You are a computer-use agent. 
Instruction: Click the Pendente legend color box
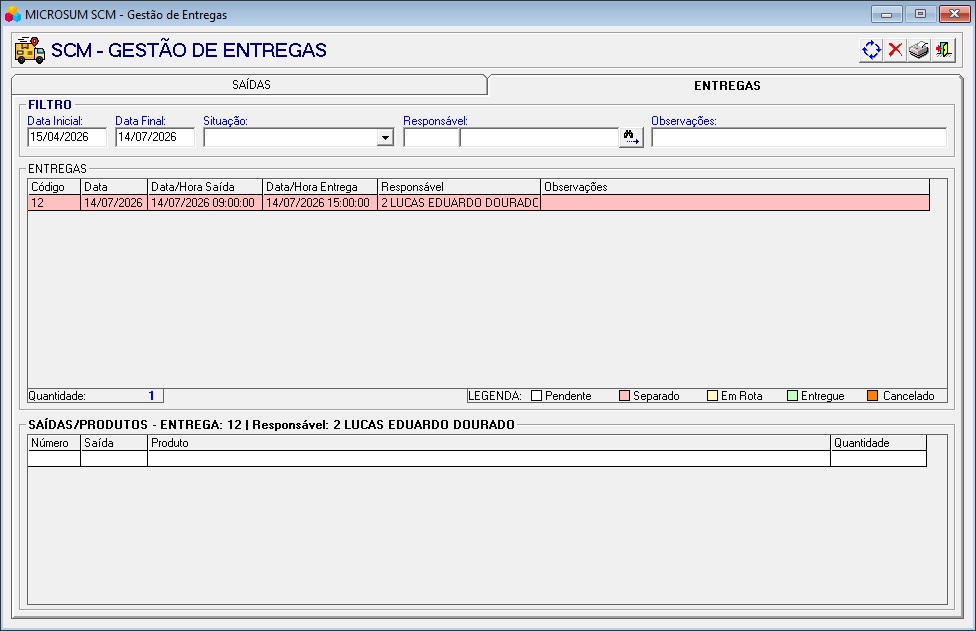(537, 396)
